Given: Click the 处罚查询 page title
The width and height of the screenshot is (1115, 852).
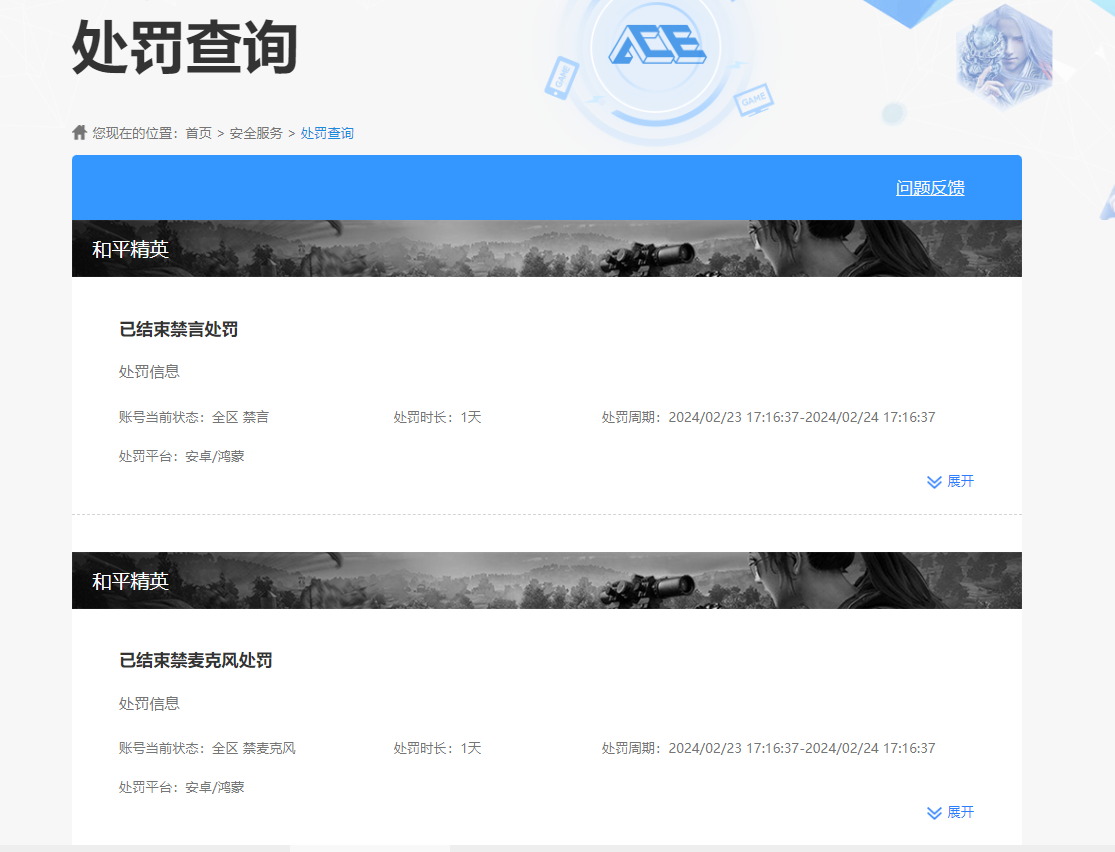Looking at the screenshot, I should (x=184, y=48).
